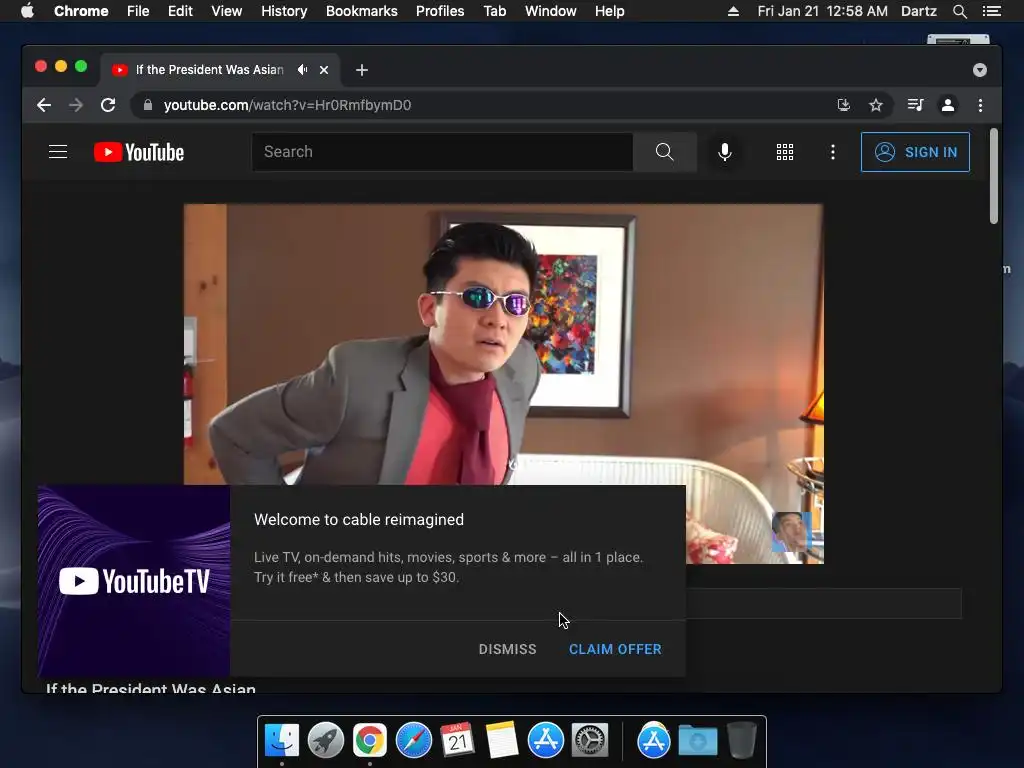Click the search magnifier button on YouTube
The image size is (1024, 768).
pyautogui.click(x=664, y=152)
